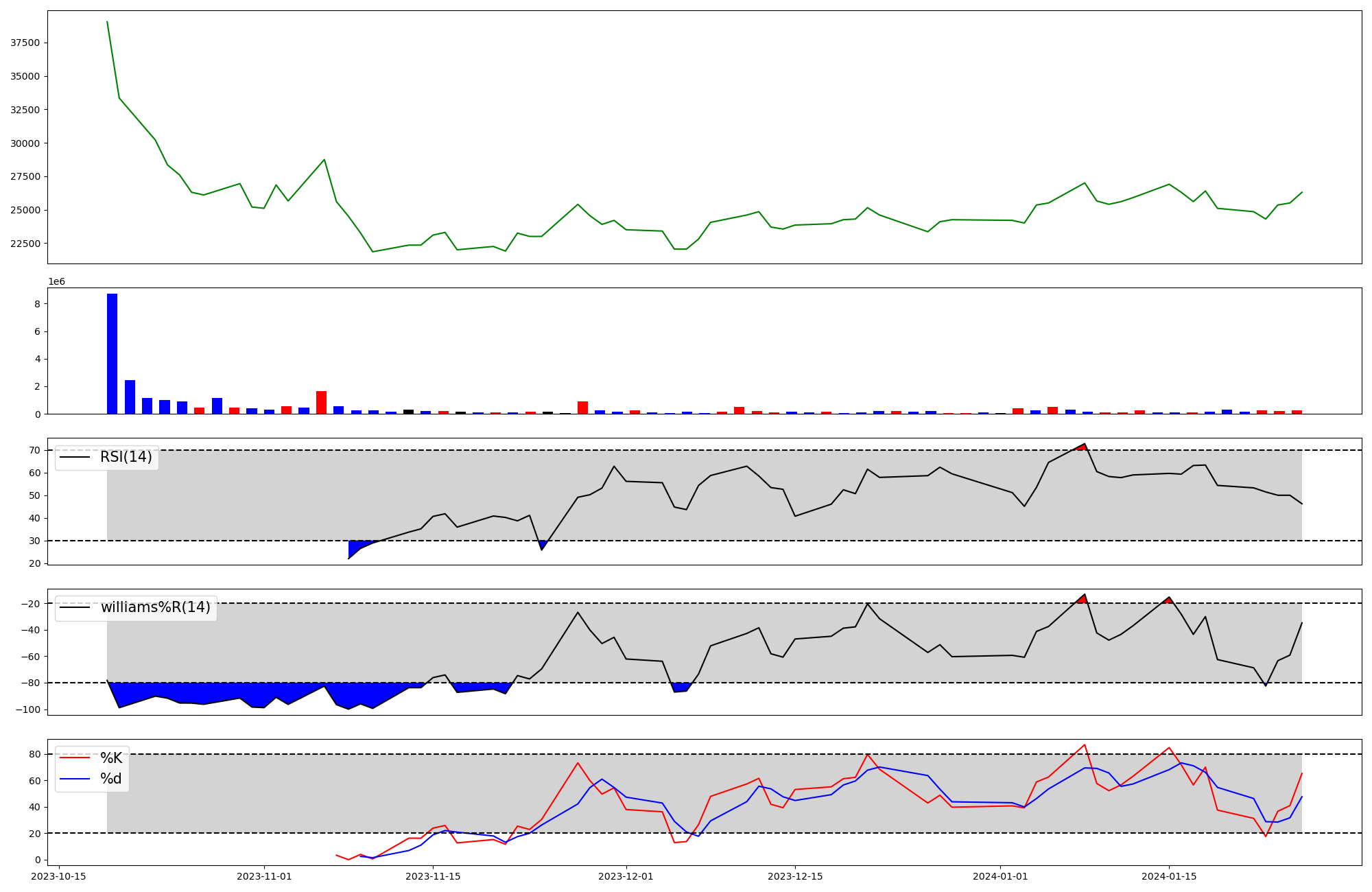This screenshot has width=1372, height=892.
Task: Click the 2023-11-15 date tick label
Action: point(433,876)
